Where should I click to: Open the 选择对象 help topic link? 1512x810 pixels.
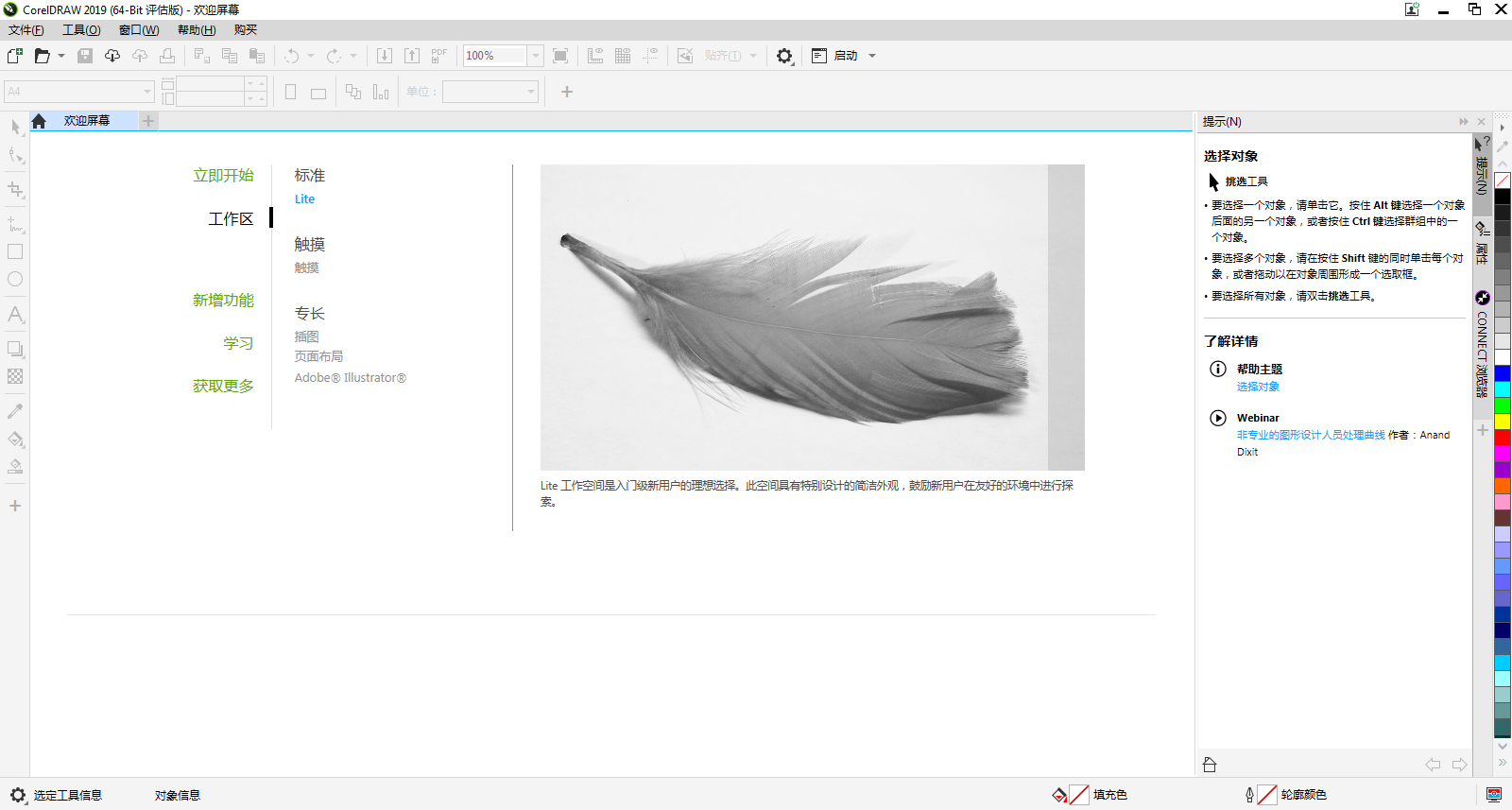click(1258, 387)
